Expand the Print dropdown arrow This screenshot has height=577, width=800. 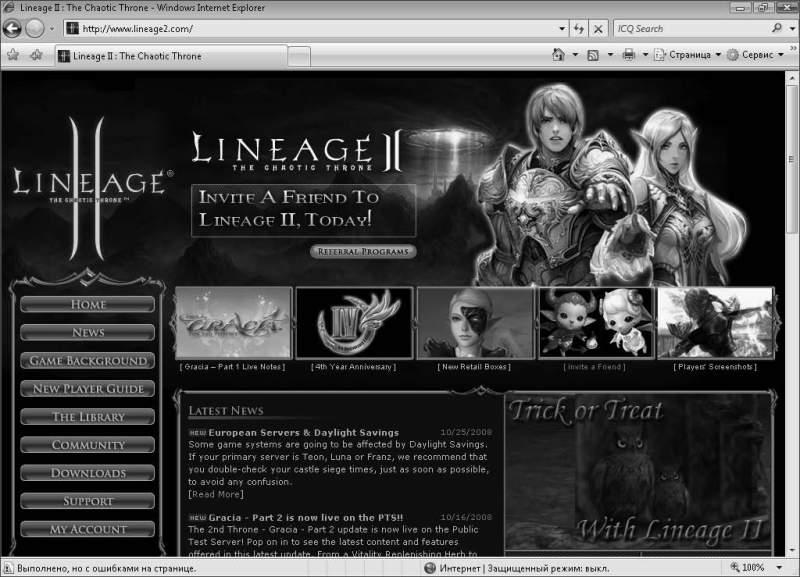tap(645, 55)
